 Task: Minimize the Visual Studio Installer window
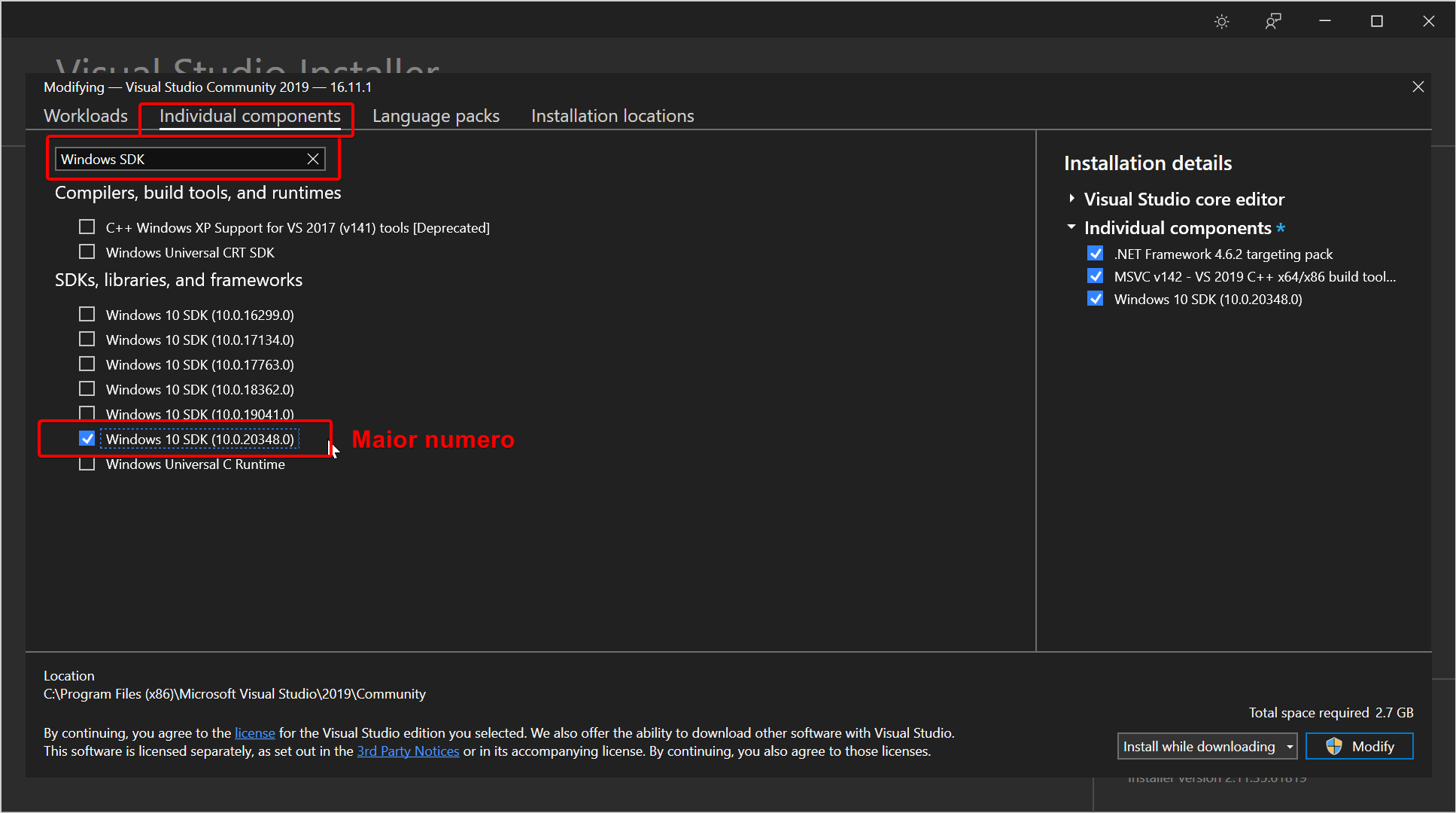point(1325,21)
